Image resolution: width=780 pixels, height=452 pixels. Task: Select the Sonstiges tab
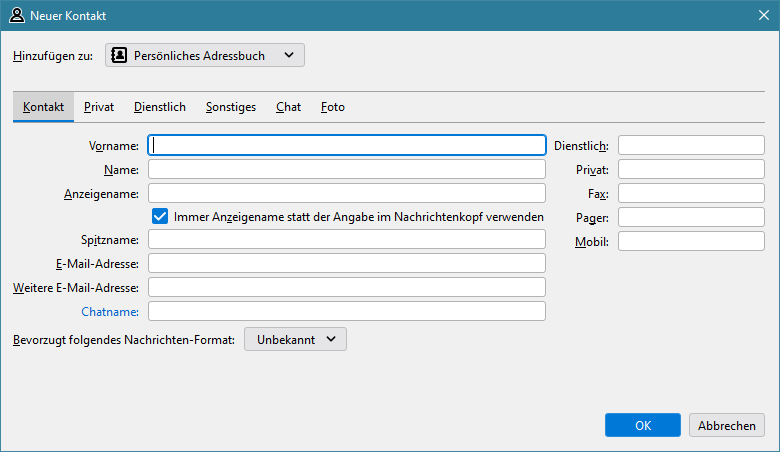[x=231, y=107]
